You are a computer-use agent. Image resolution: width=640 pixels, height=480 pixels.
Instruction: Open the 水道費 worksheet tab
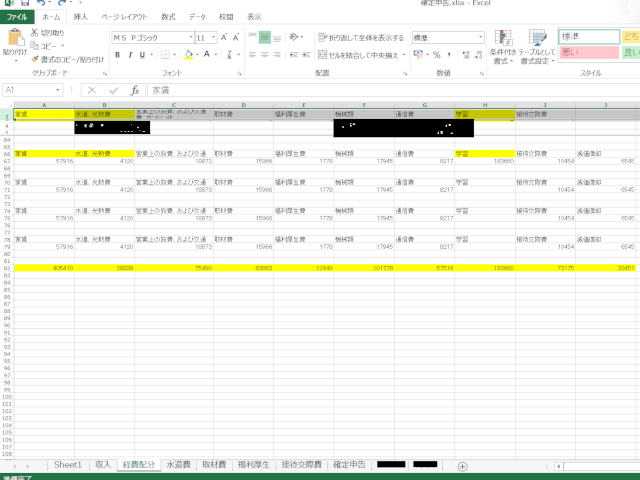tap(178, 464)
